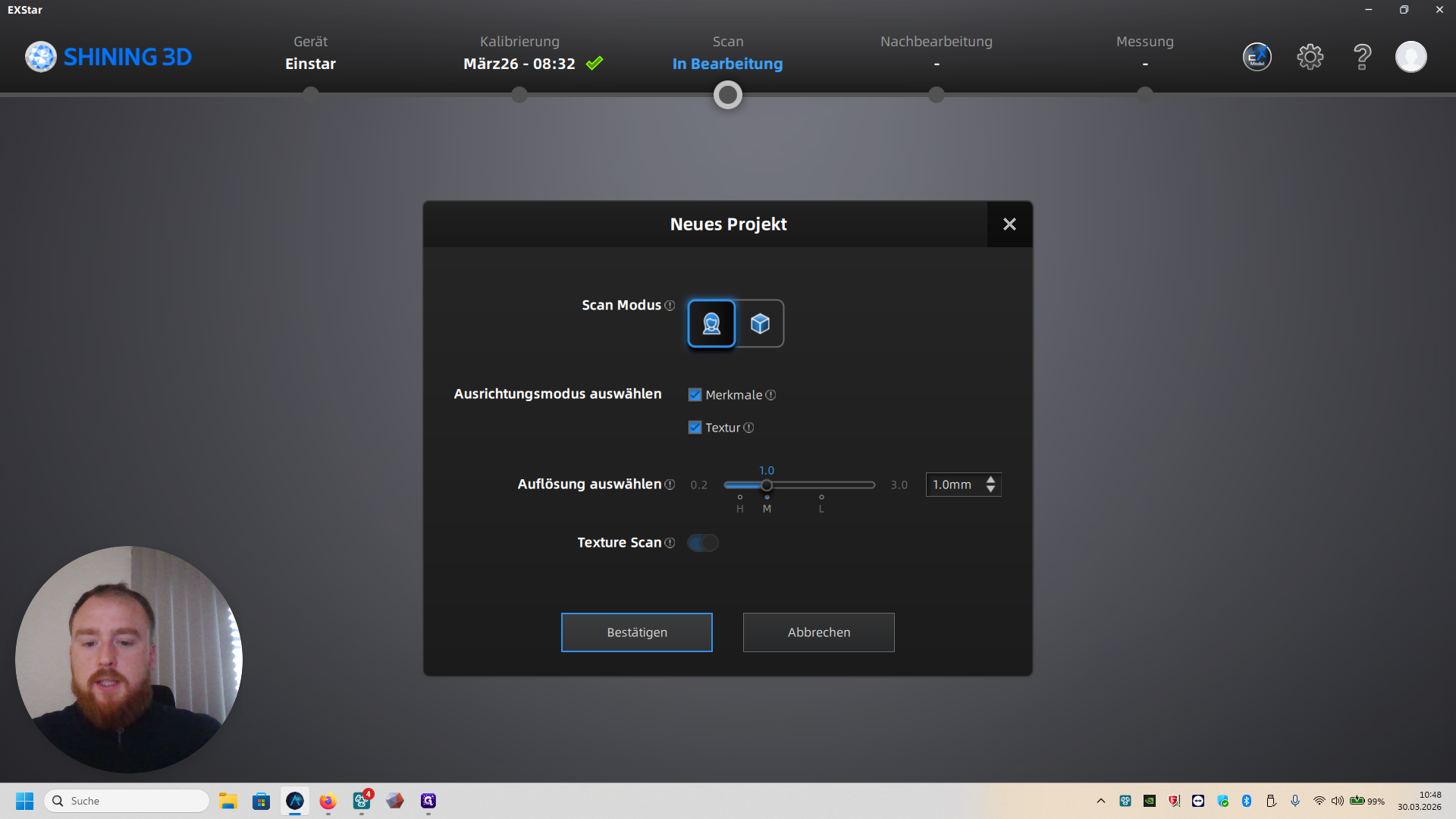Select the object cube scan mode
Viewport: 1456px width, 819px height.
tap(760, 324)
